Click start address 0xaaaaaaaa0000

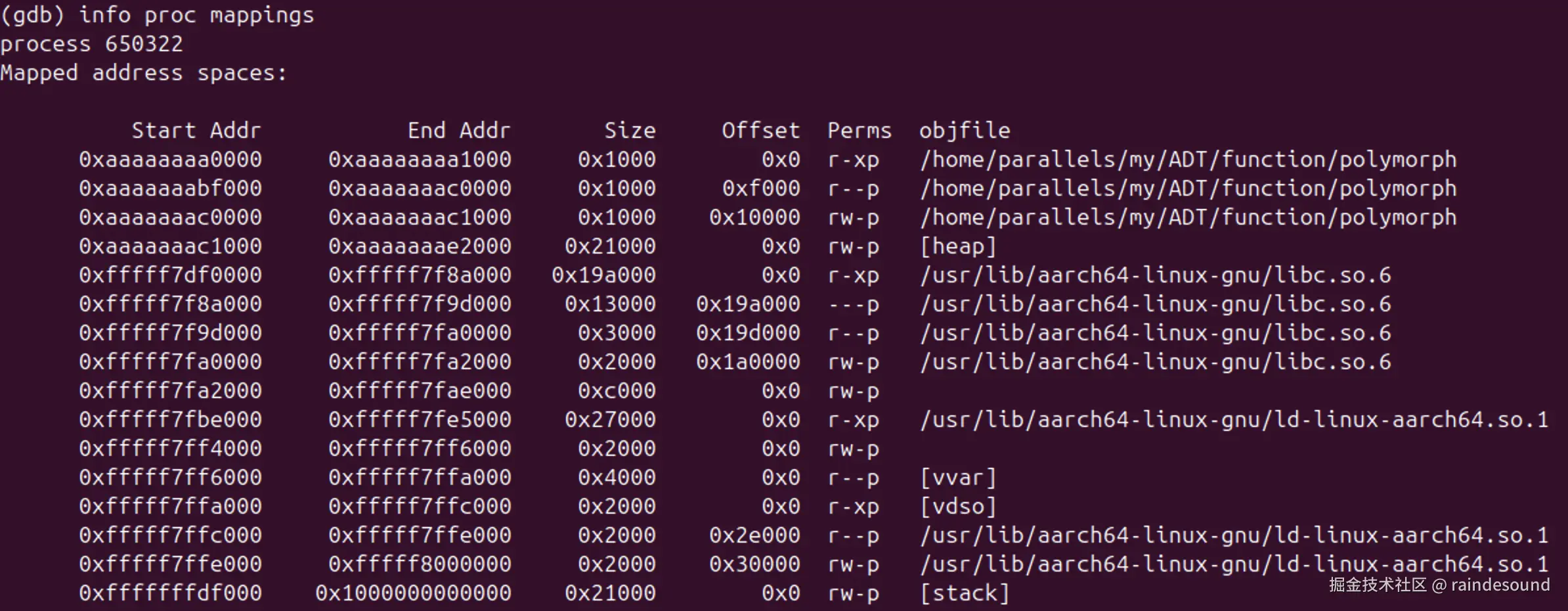(x=170, y=159)
